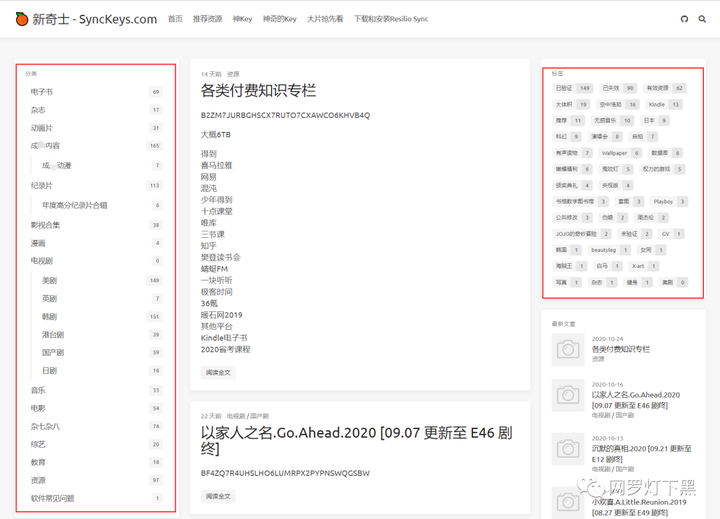
Task: Open post title 各类付费知识专栏
Action: click(x=258, y=90)
